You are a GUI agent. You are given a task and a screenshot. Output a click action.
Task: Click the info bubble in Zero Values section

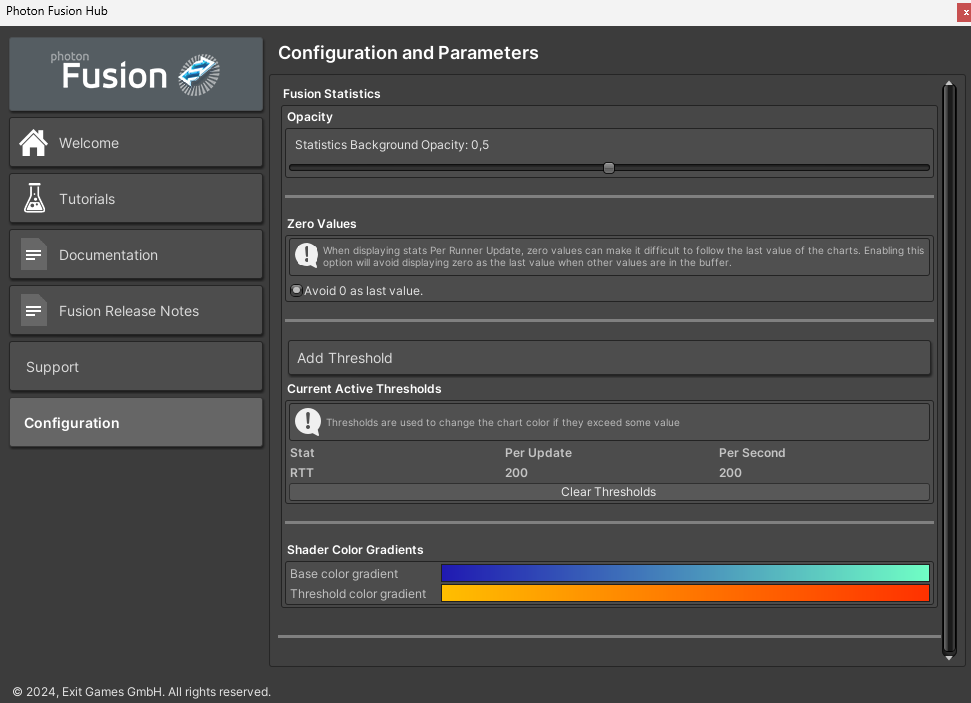[x=306, y=256]
